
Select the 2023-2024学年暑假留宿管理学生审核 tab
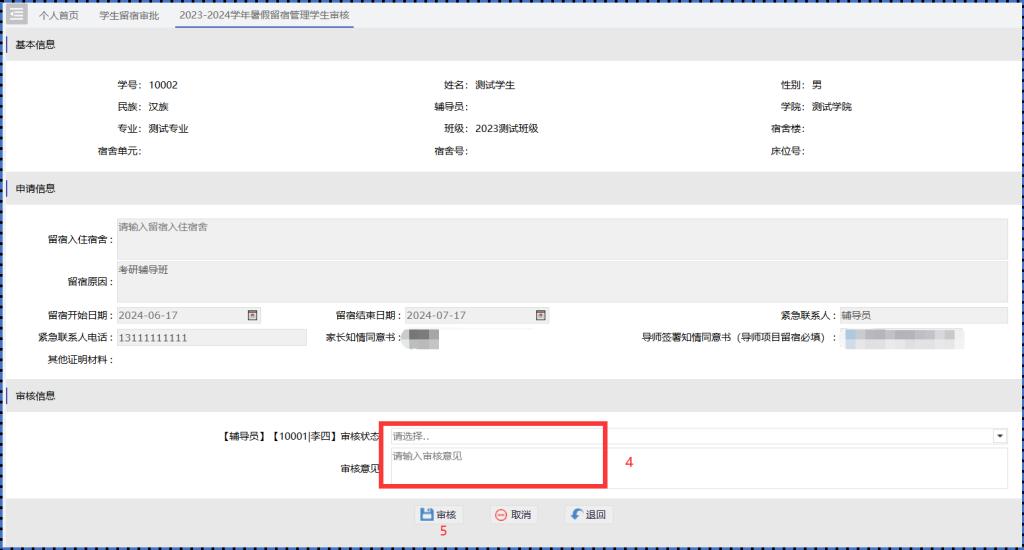pos(264,16)
